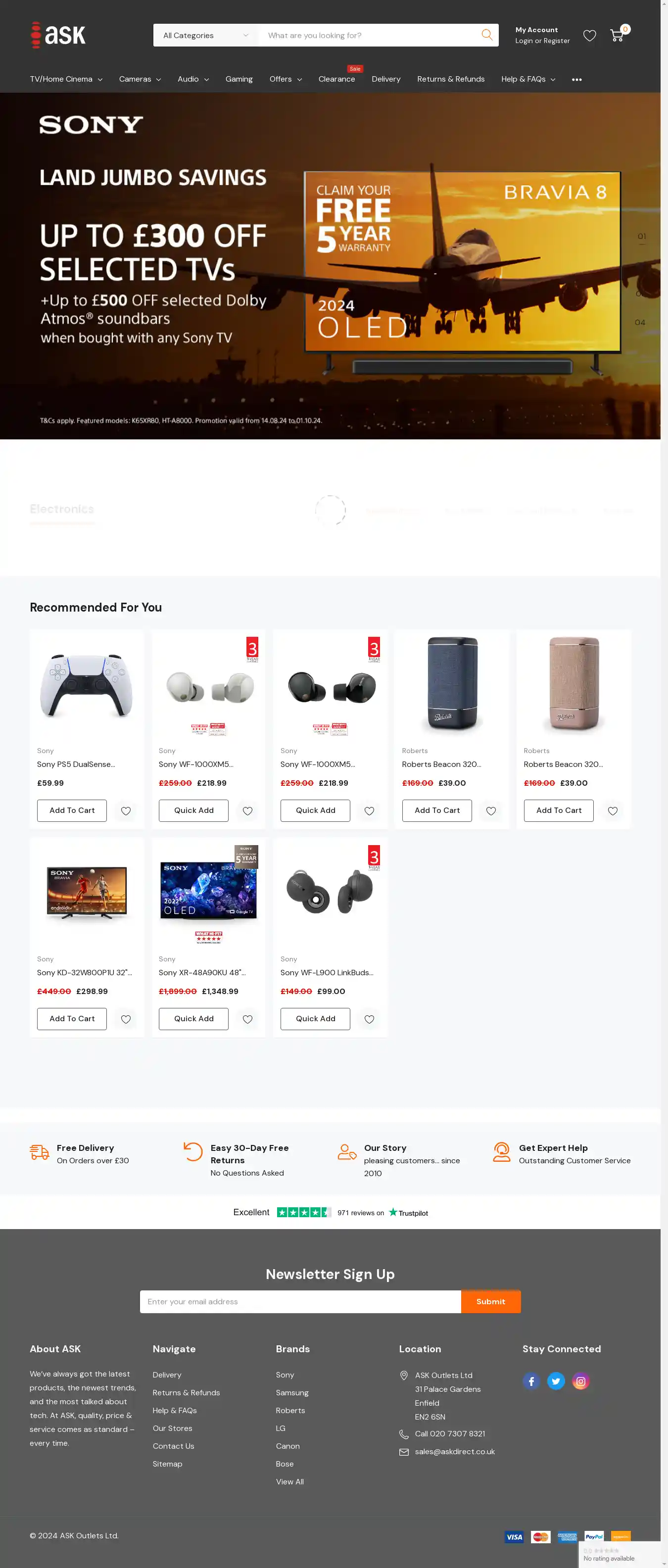The image size is (668, 1568).
Task: Expand the TV/Home Cinema menu
Action: pyautogui.click(x=66, y=79)
